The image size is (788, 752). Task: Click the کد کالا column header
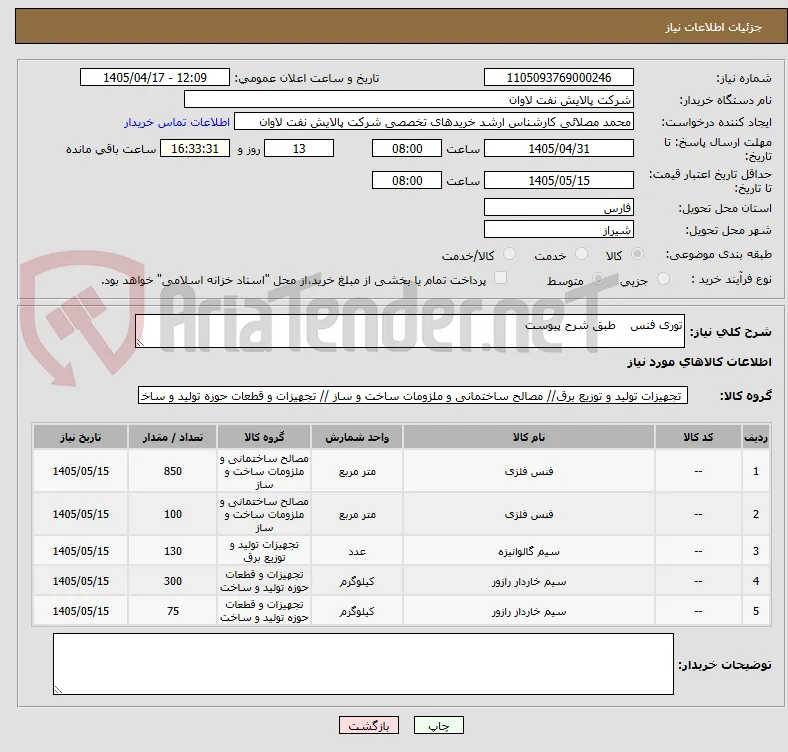(698, 437)
